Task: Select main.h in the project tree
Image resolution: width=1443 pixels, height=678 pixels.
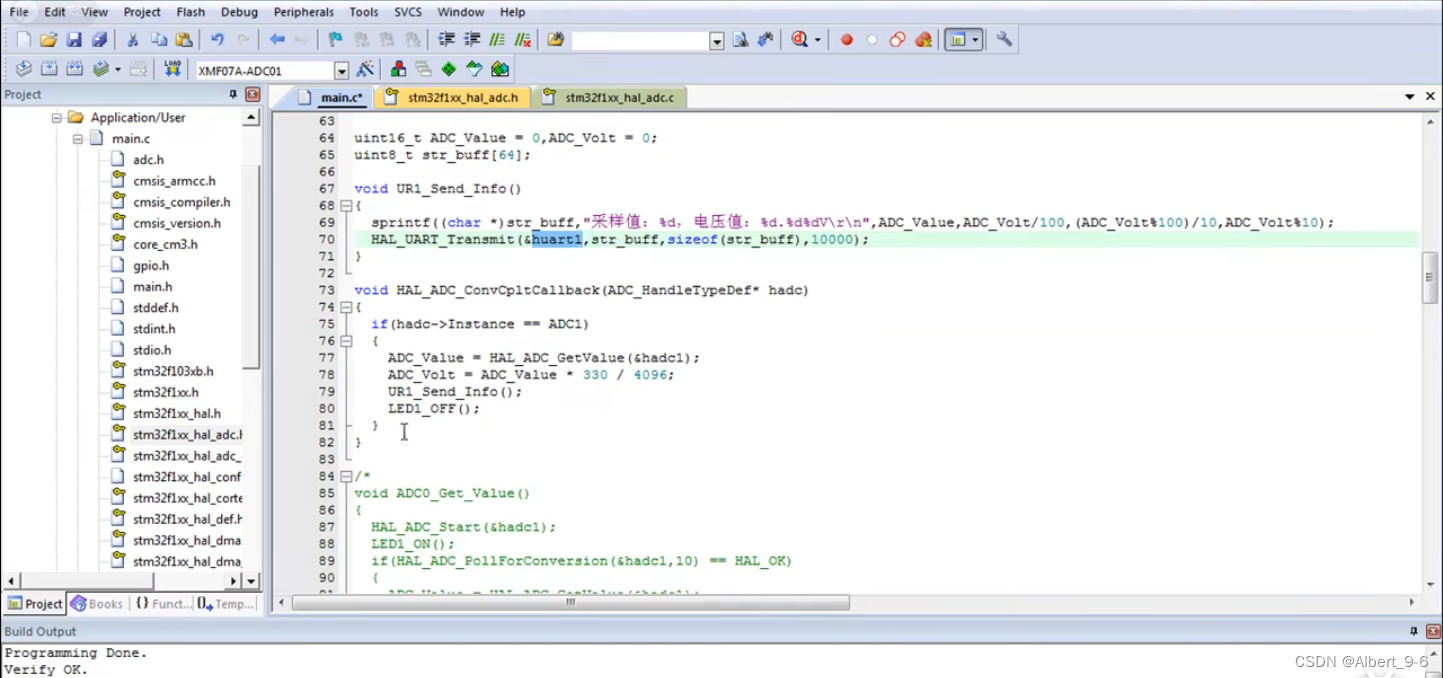Action: [152, 286]
